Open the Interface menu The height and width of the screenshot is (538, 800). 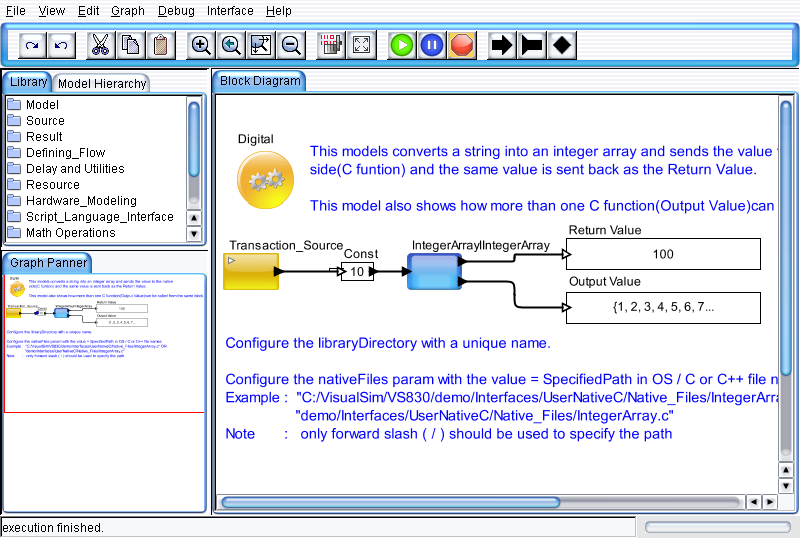(x=230, y=11)
